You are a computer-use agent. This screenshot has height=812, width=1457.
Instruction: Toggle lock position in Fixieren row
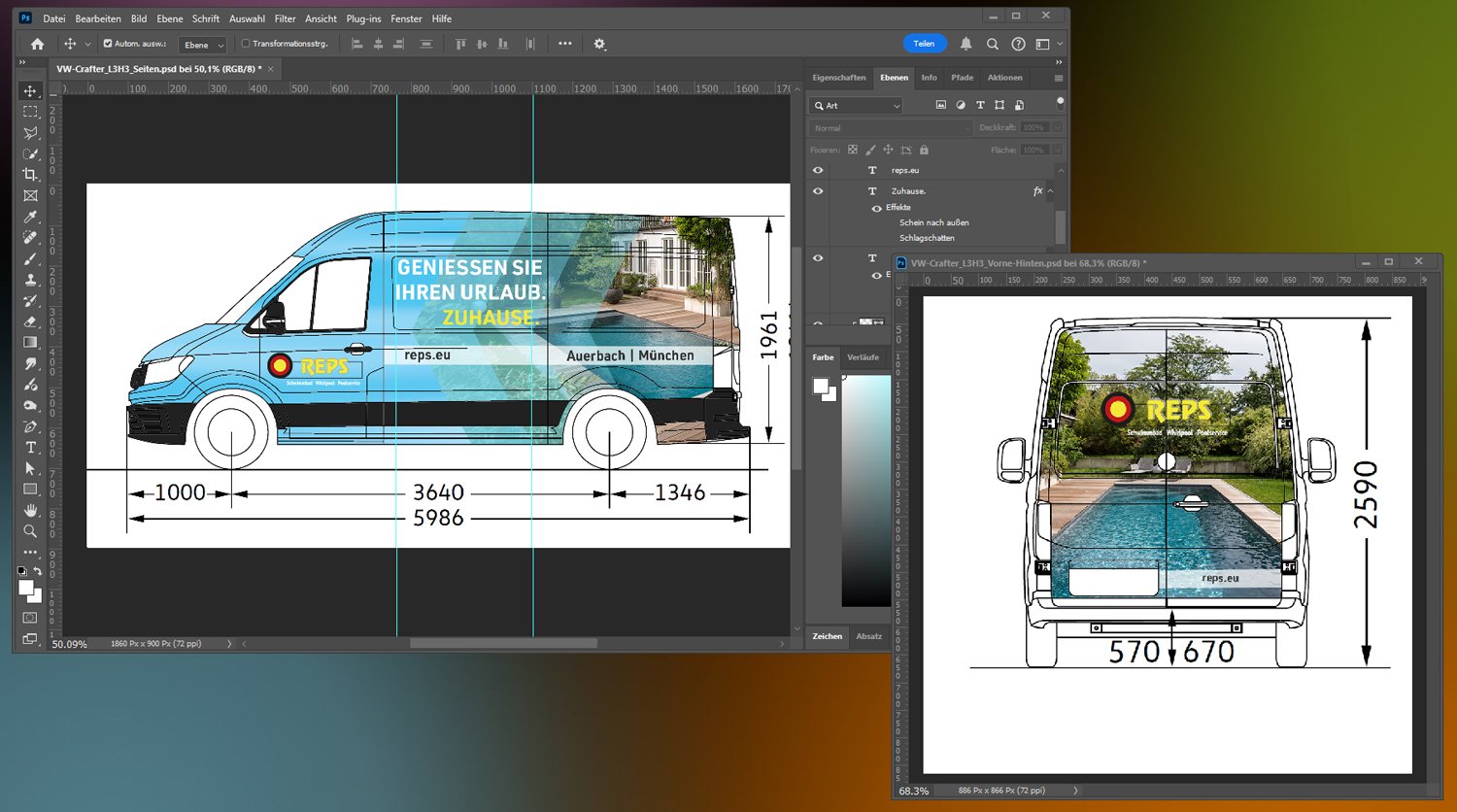(x=888, y=150)
